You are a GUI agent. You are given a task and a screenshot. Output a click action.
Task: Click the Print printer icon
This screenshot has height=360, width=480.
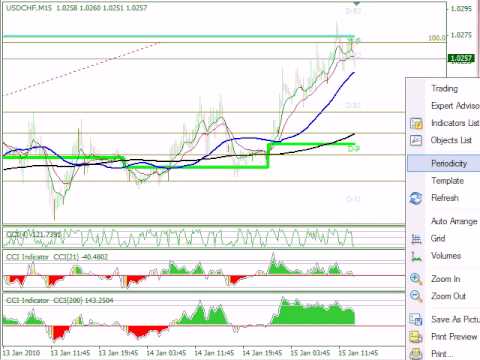[416, 354]
